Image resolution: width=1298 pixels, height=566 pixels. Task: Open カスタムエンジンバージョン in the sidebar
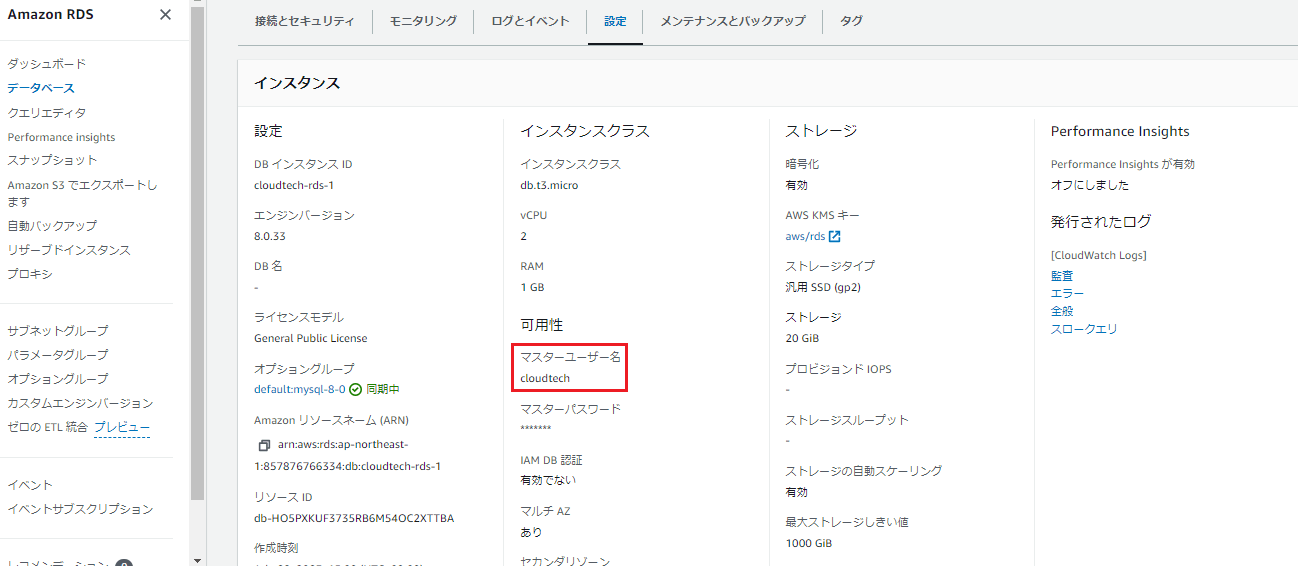click(x=80, y=403)
